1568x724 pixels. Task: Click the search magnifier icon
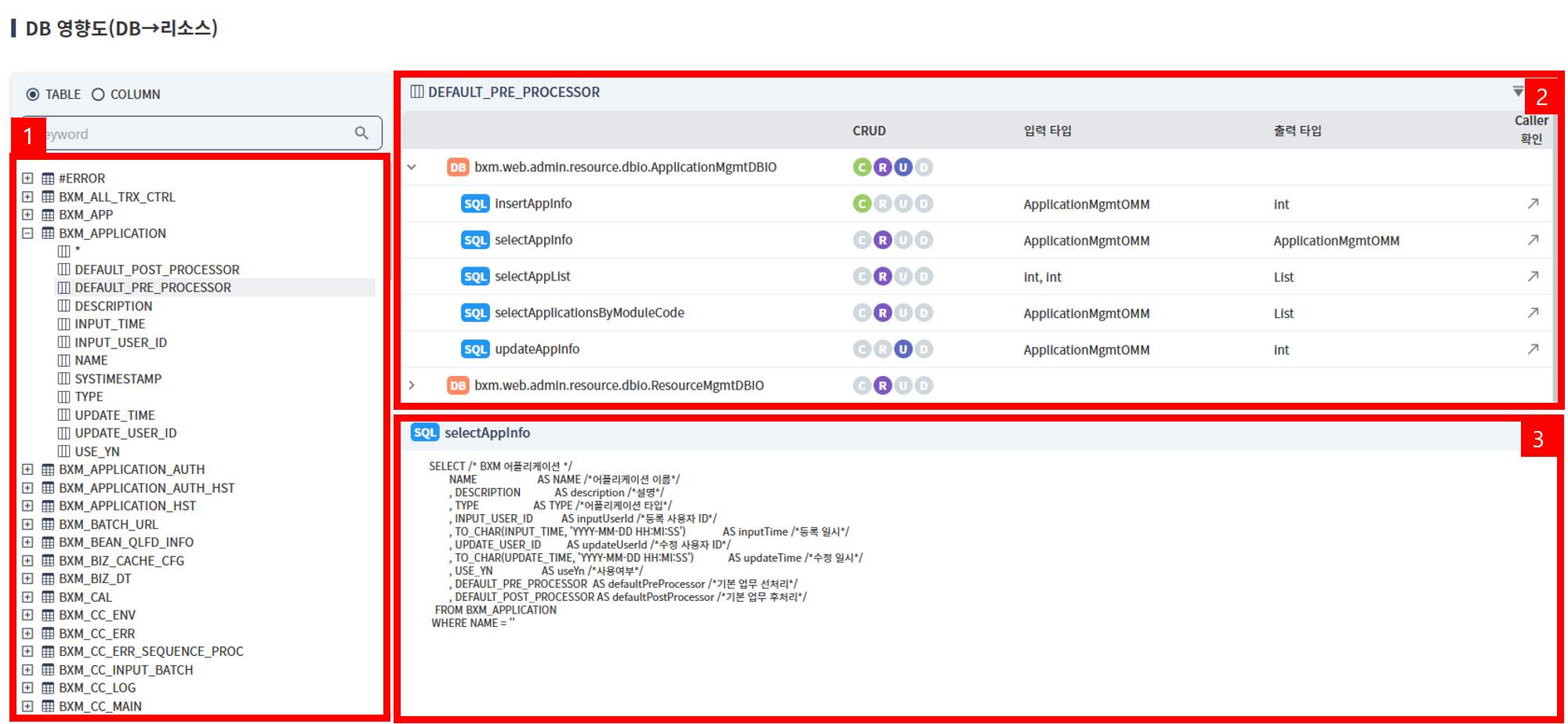(x=361, y=132)
